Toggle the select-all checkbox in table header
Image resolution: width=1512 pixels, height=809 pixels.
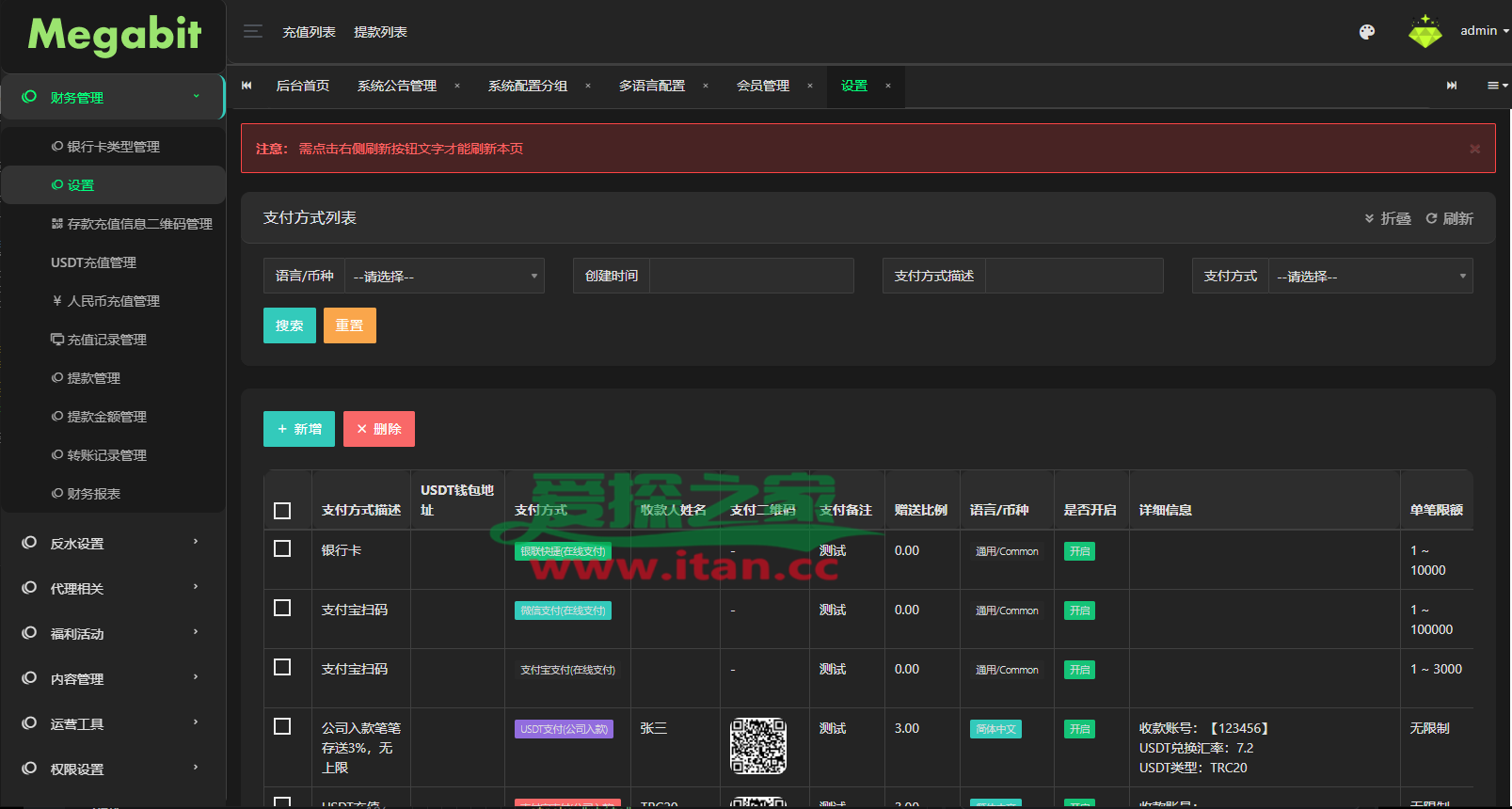coord(282,511)
